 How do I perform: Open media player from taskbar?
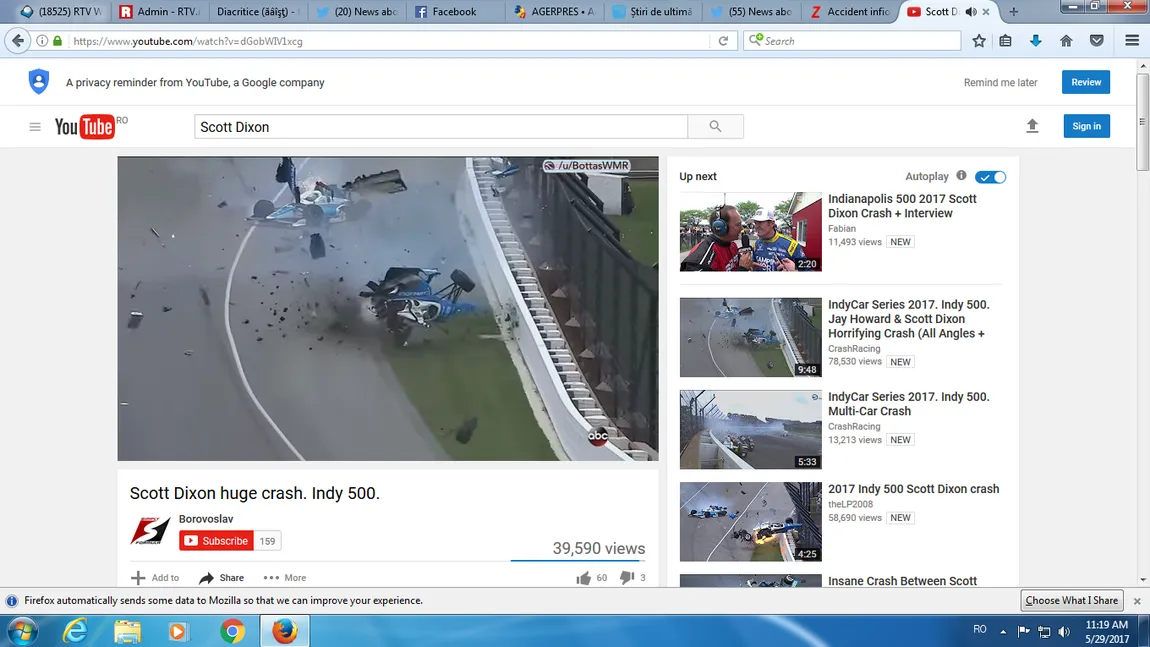pyautogui.click(x=178, y=631)
